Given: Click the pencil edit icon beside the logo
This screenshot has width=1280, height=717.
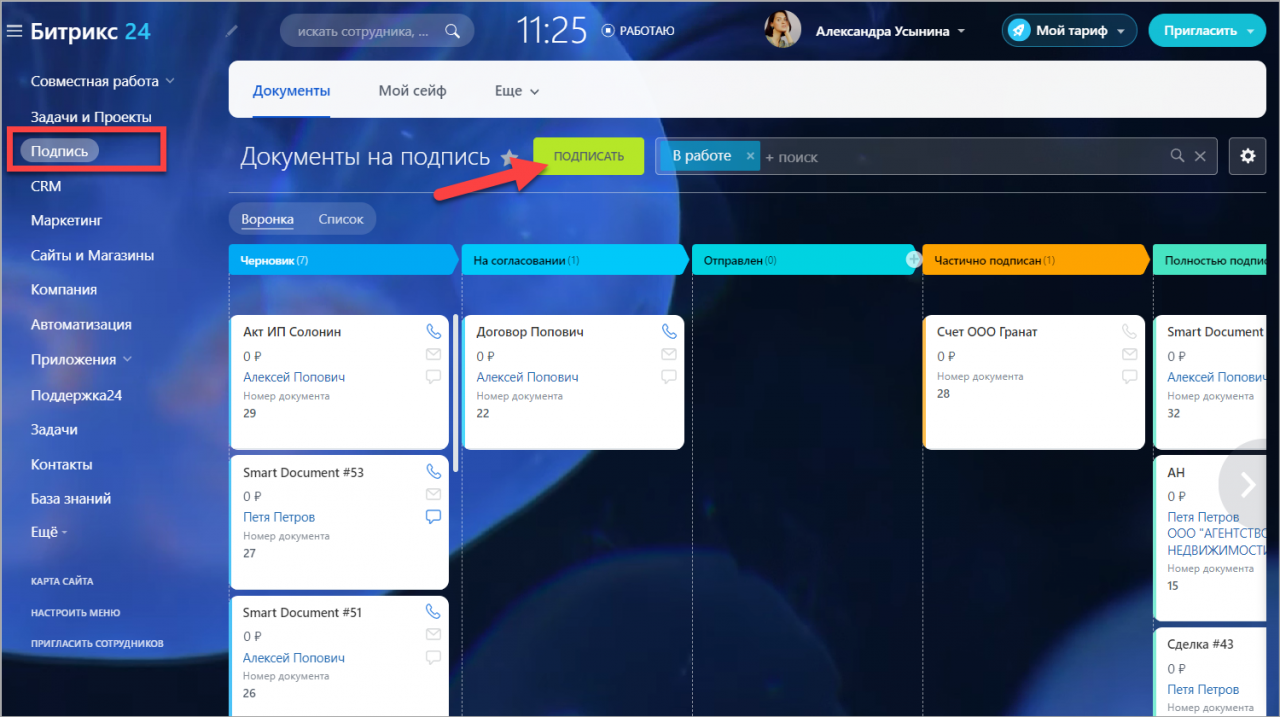Looking at the screenshot, I should 232,31.
